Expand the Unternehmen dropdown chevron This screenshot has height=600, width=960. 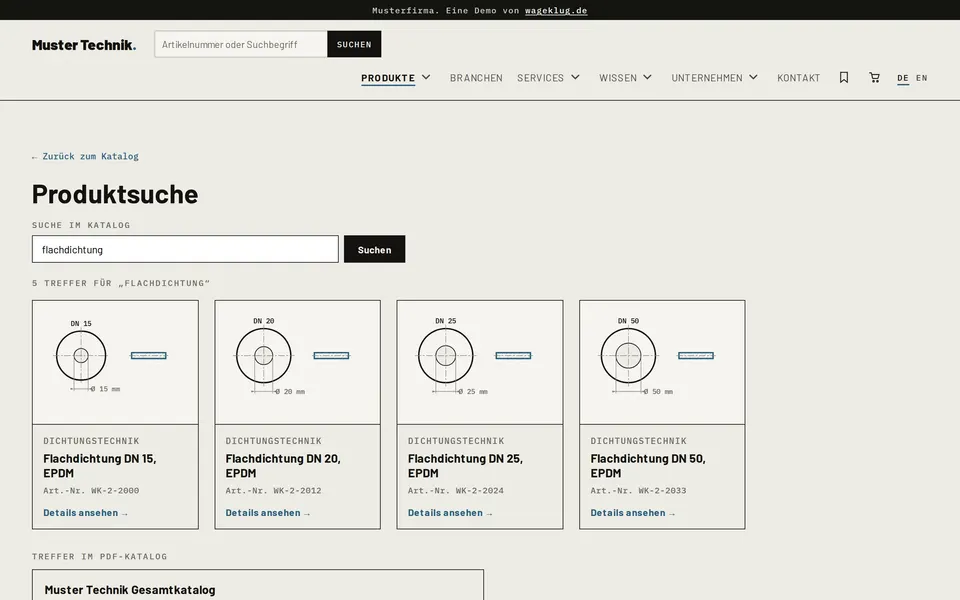[753, 77]
